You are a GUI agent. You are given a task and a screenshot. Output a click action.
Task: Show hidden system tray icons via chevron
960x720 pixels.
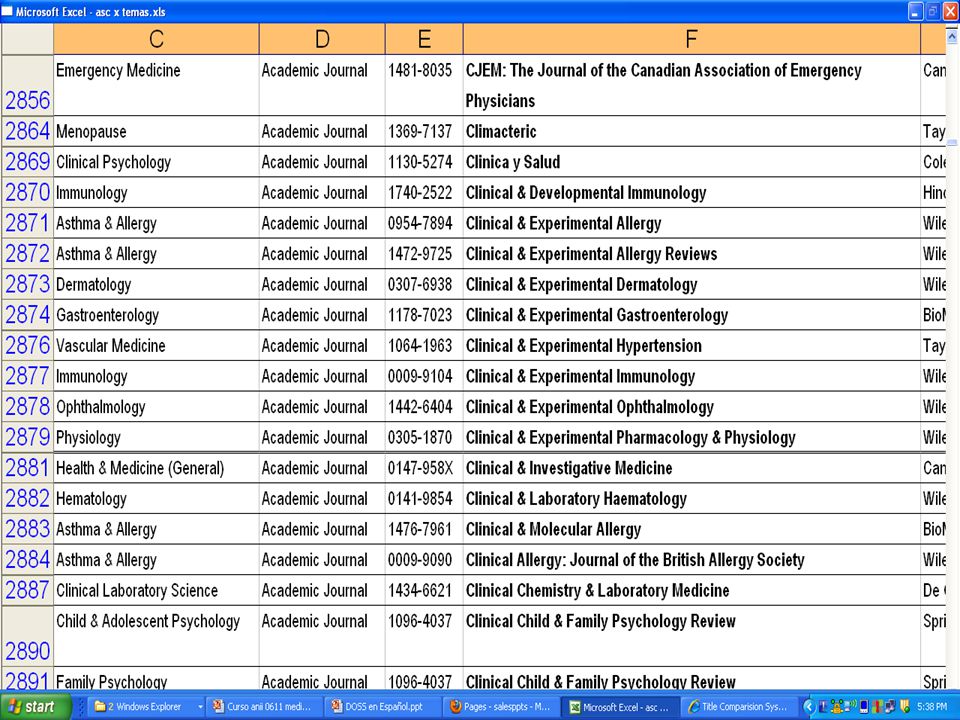[x=809, y=707]
